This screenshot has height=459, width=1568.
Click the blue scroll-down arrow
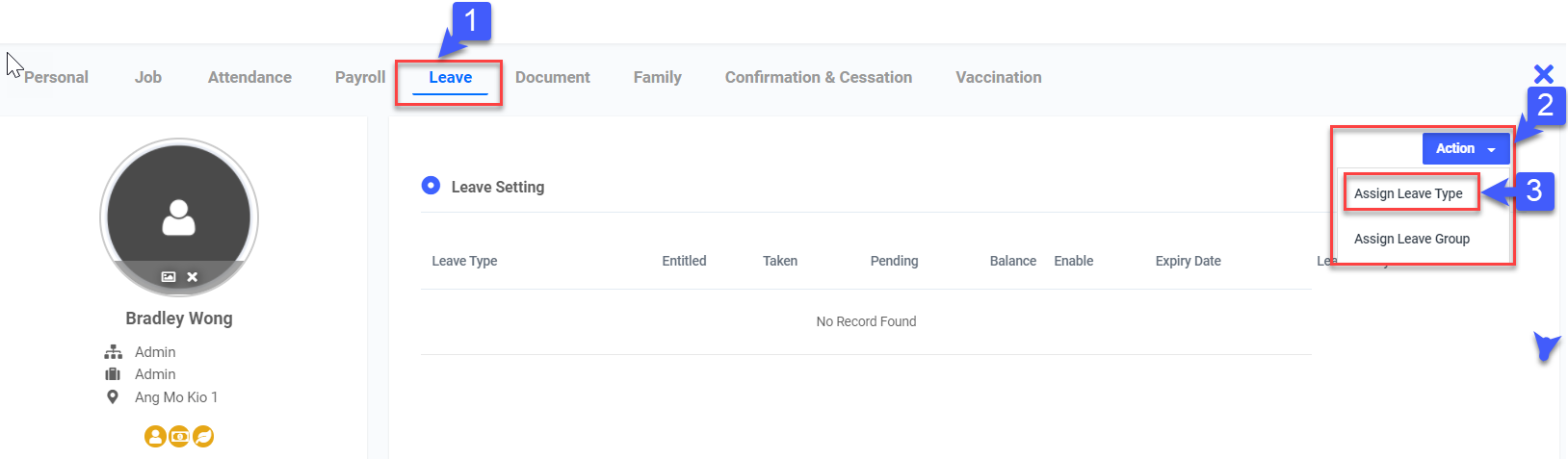[x=1545, y=346]
